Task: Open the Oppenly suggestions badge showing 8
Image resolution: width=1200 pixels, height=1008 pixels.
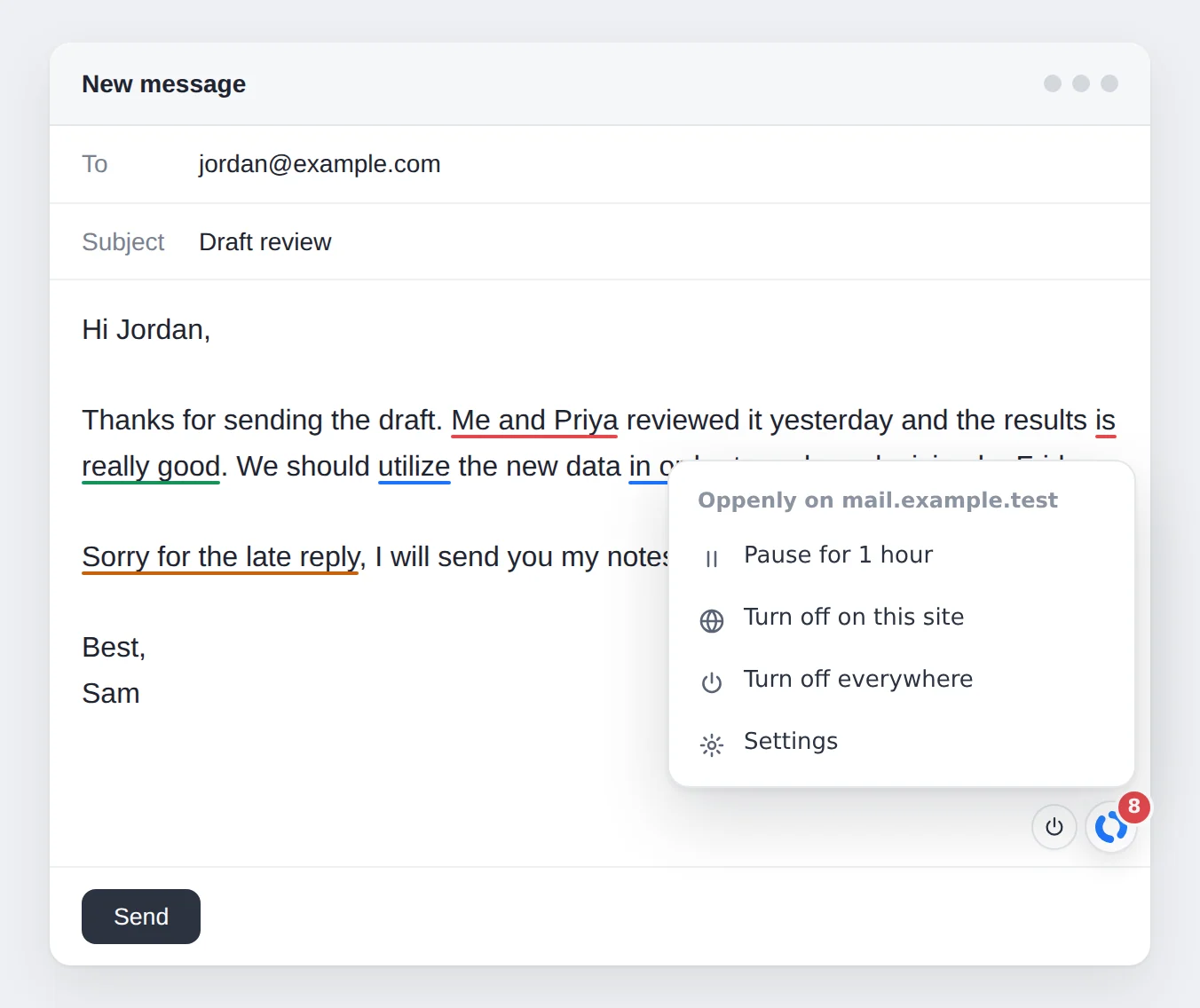Action: tap(1111, 827)
